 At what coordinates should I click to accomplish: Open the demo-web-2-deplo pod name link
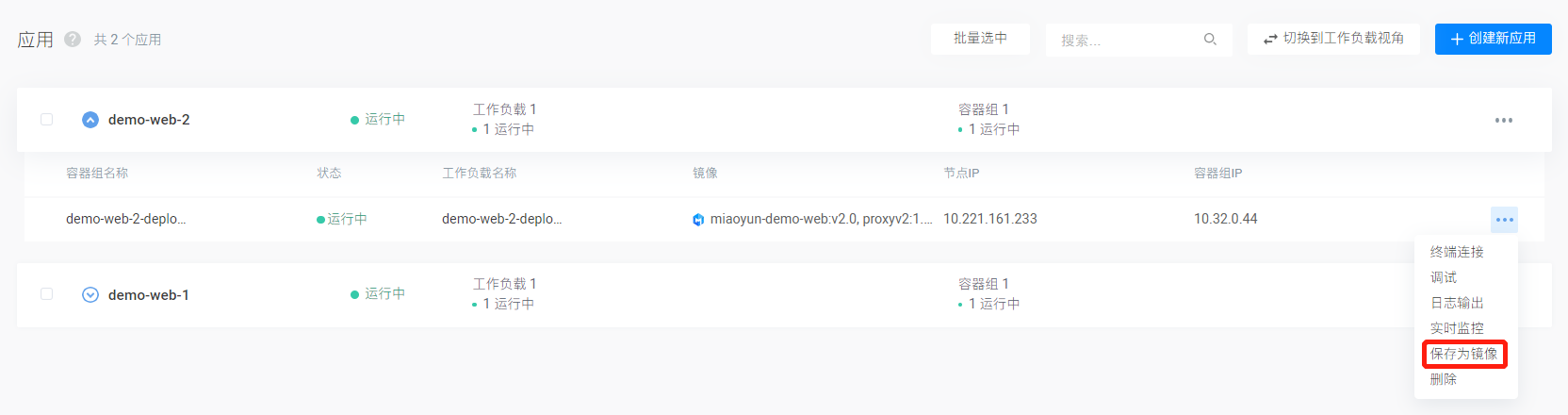[125, 219]
